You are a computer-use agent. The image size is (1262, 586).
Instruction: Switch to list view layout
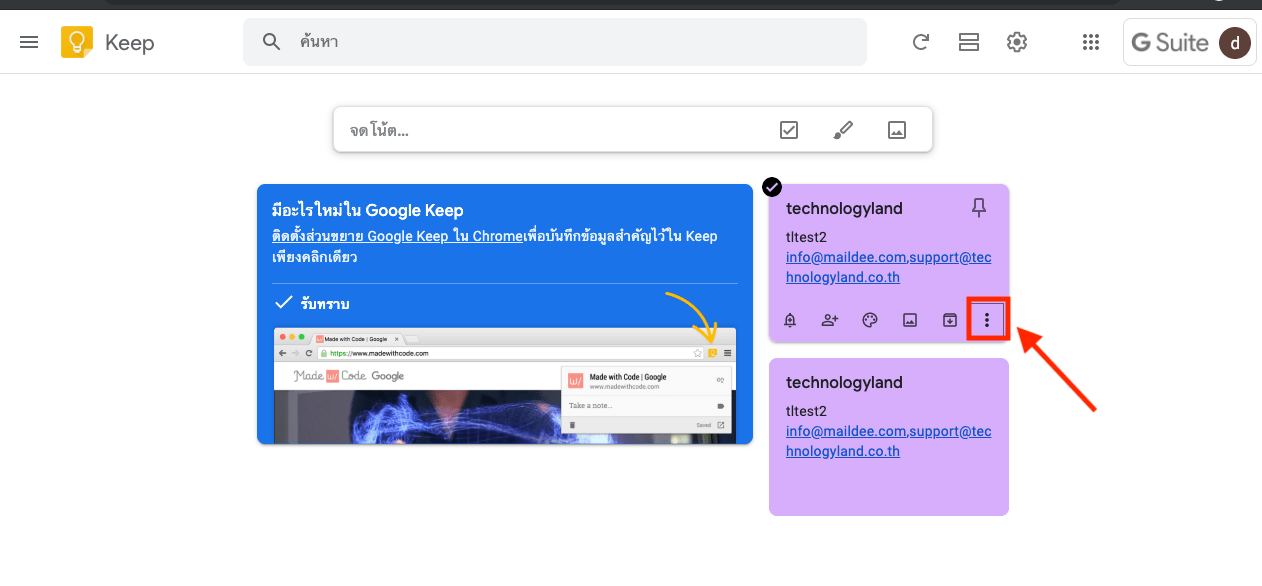(x=968, y=42)
